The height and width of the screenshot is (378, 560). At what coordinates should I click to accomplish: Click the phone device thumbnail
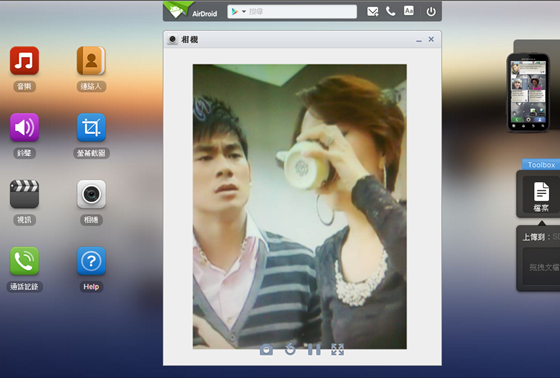tap(528, 92)
